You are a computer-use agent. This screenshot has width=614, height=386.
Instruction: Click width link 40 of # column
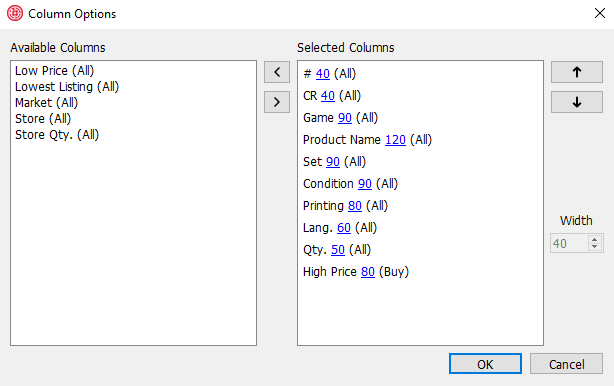(323, 74)
